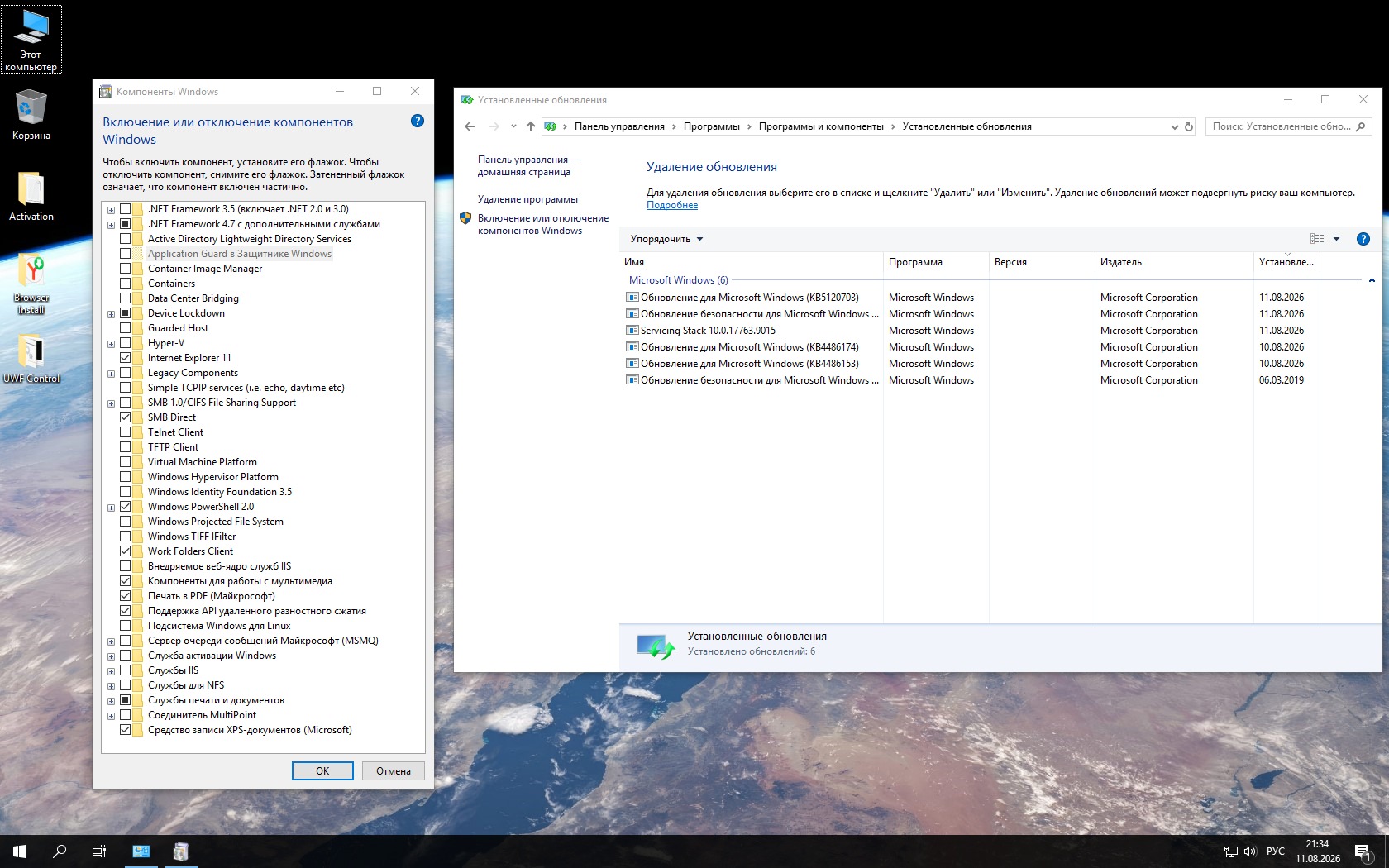
Task: Expand the Службы IIS node
Action: click(111, 671)
